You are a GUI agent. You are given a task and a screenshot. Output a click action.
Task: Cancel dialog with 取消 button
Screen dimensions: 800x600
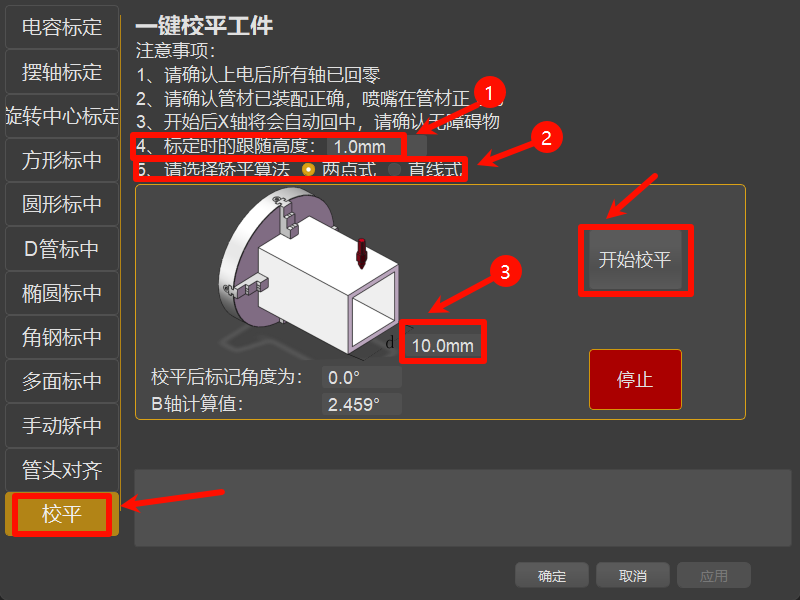[633, 576]
